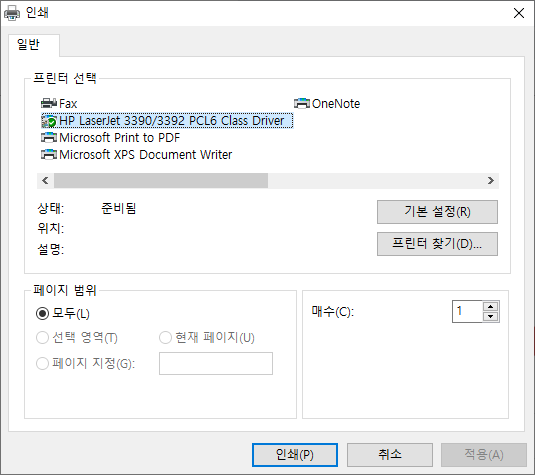Select the 모두(L) radio button

click(42, 314)
